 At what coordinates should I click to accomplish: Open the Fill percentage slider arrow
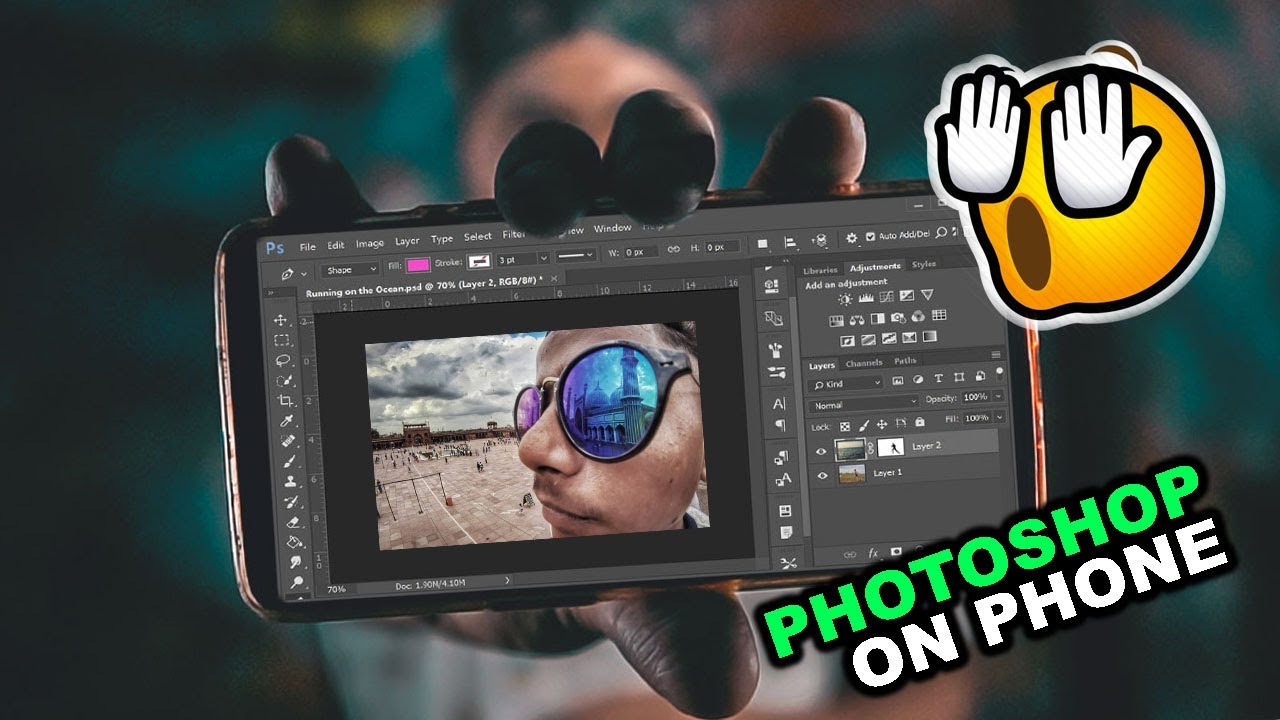(999, 417)
